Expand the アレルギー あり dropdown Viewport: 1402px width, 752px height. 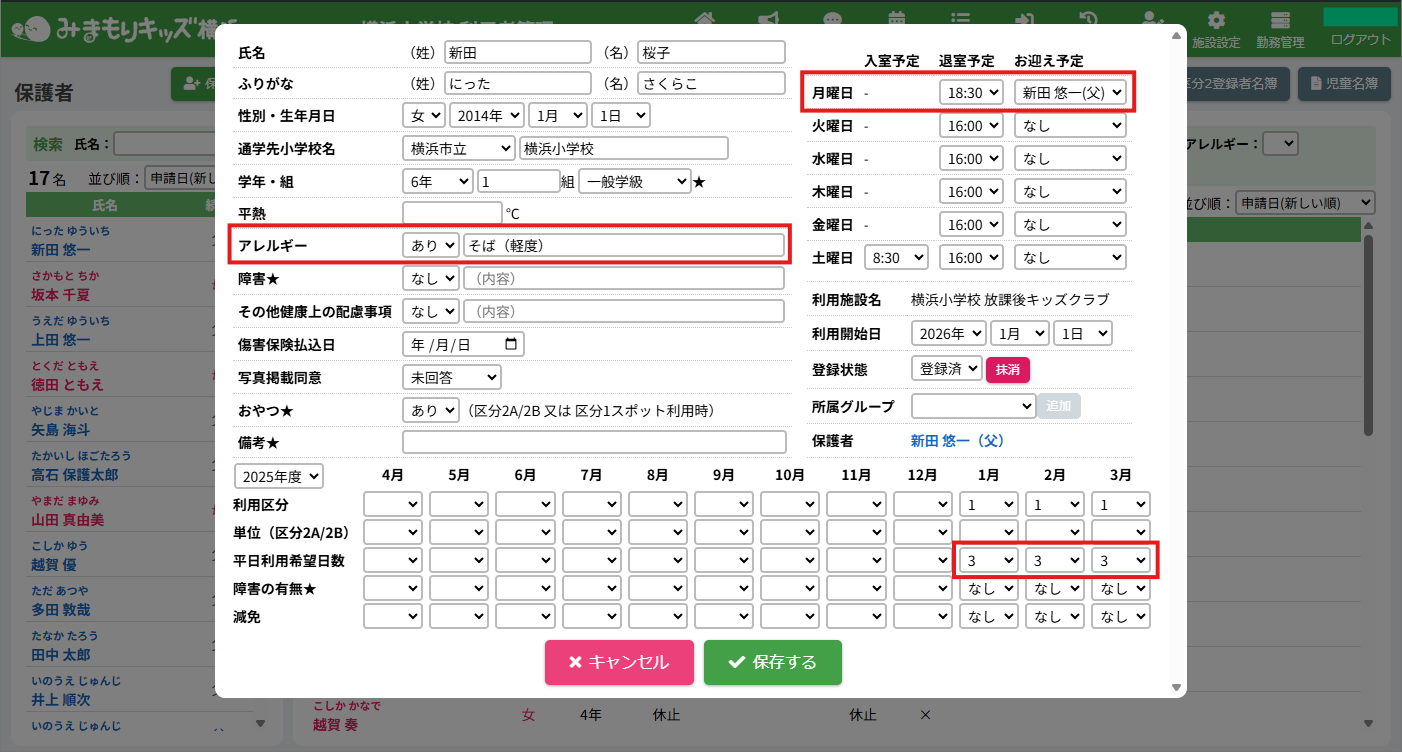[x=431, y=245]
